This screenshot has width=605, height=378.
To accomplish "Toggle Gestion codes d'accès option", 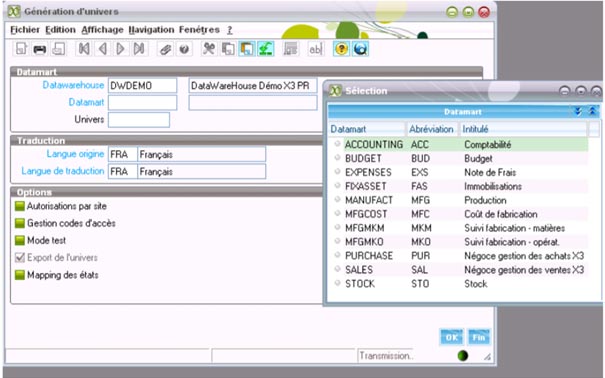I will coord(20,223).
